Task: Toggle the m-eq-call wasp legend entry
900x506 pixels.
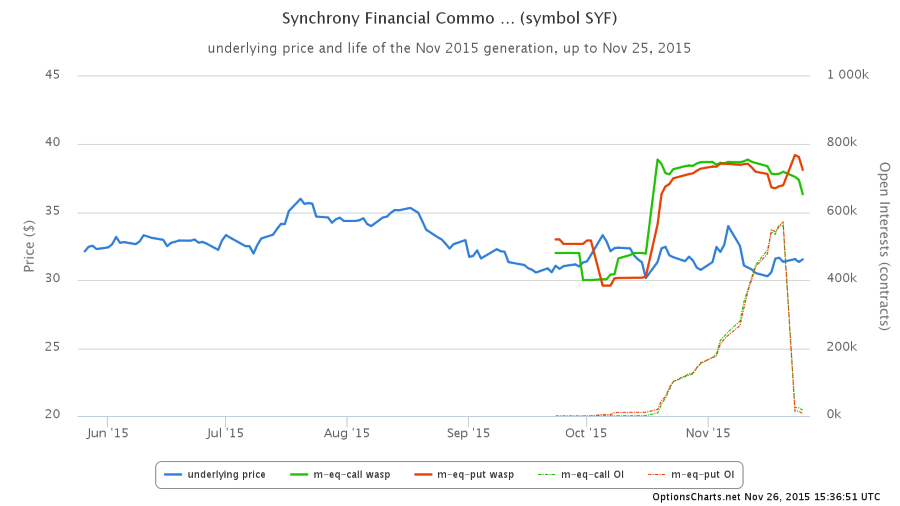Action: coord(340,474)
